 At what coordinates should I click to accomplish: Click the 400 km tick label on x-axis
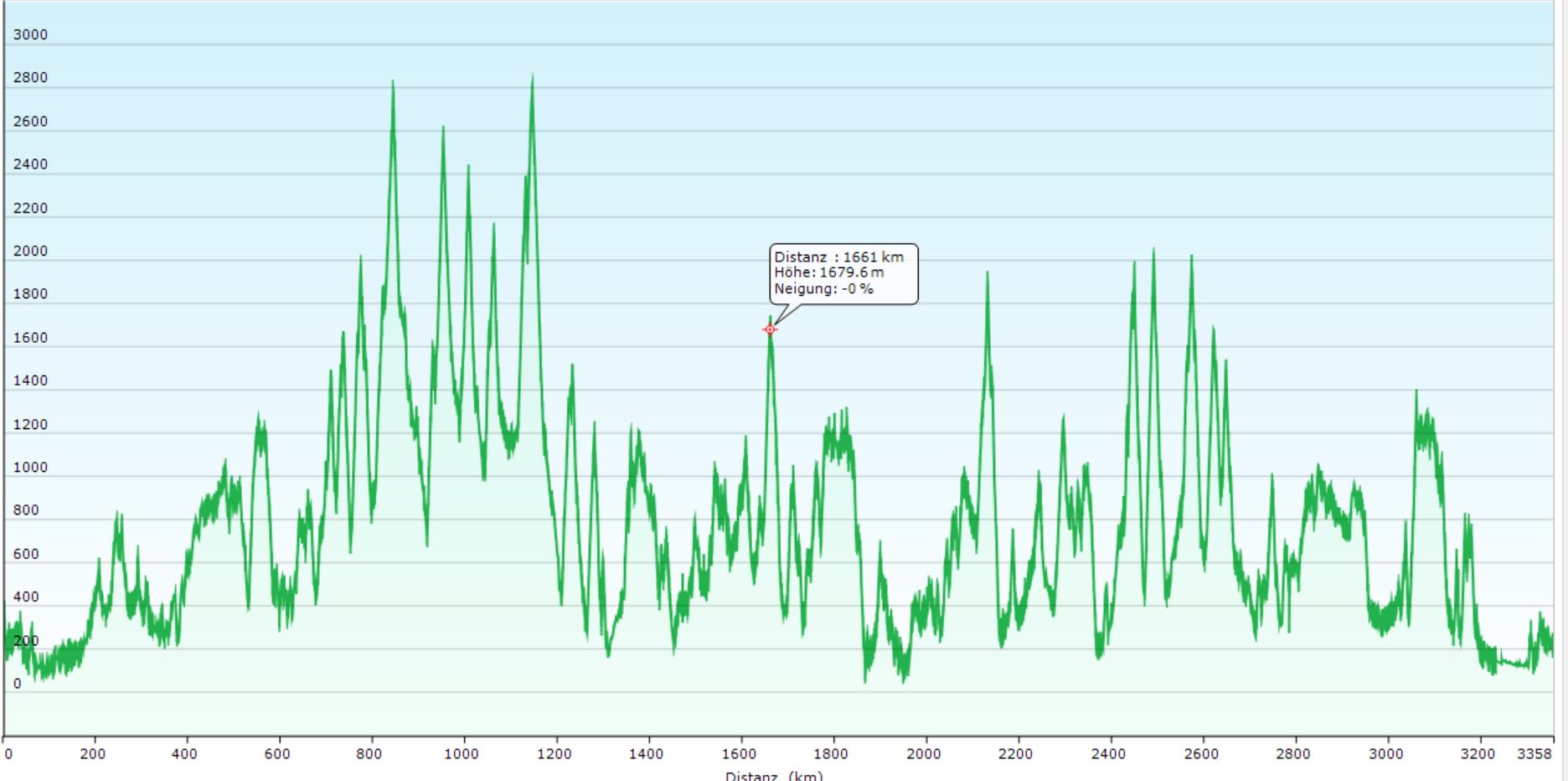point(184,753)
